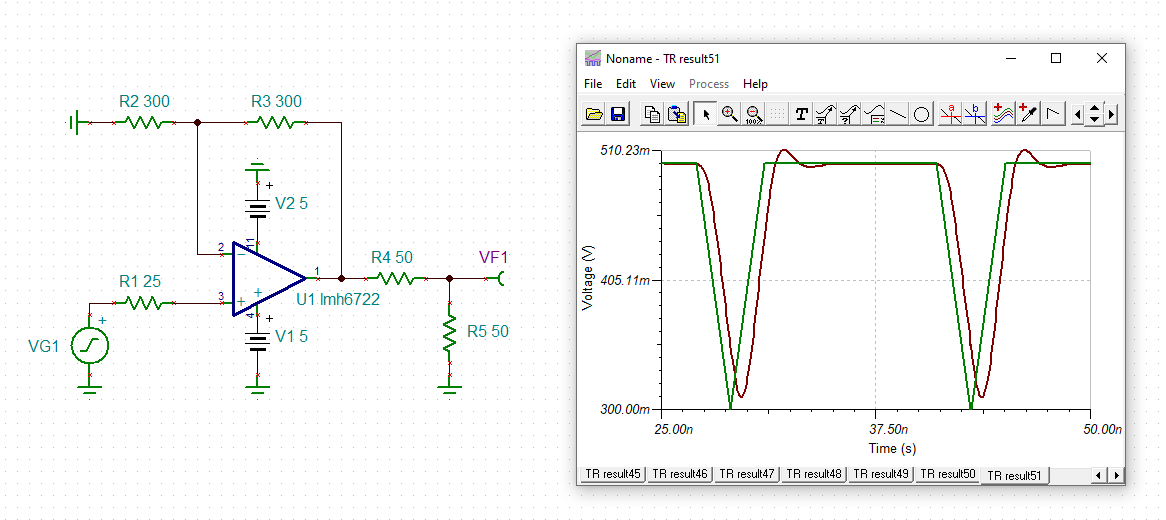Image resolution: width=1166 pixels, height=520 pixels.
Task: Toggle the grid dots icon
Action: [777, 114]
